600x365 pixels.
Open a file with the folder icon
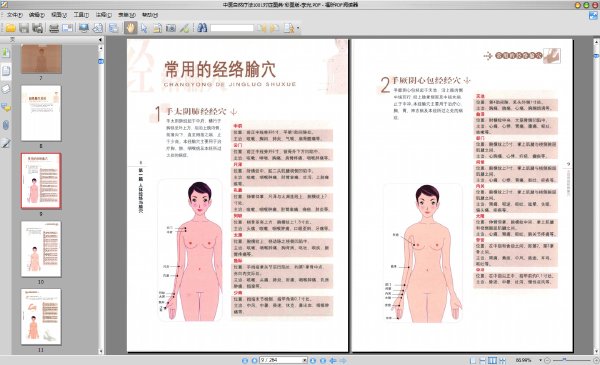point(10,28)
